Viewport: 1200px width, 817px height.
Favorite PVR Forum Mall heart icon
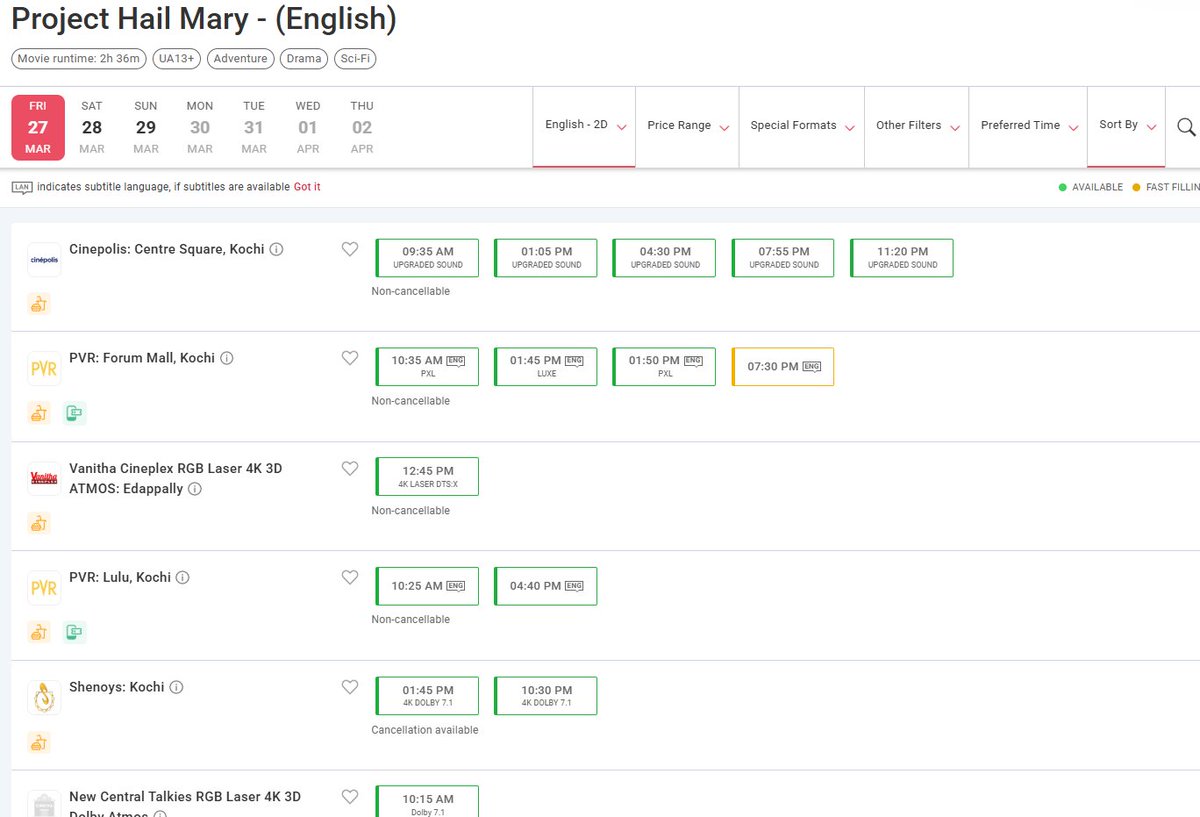(350, 358)
